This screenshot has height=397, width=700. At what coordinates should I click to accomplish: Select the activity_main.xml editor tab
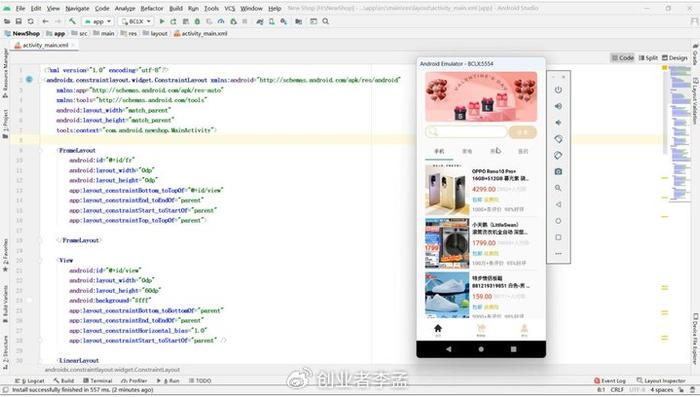(45, 45)
